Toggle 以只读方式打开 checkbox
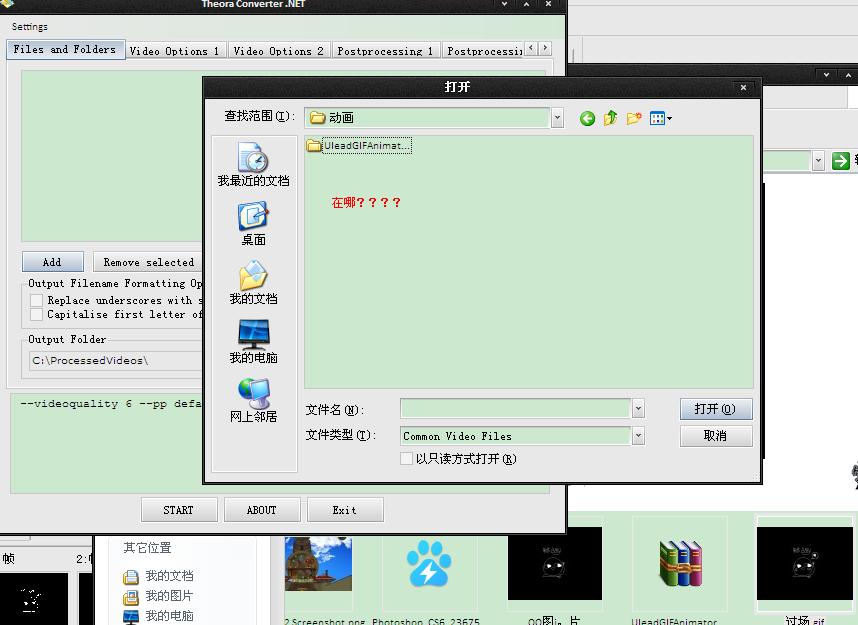Image resolution: width=858 pixels, height=625 pixels. pyautogui.click(x=406, y=459)
